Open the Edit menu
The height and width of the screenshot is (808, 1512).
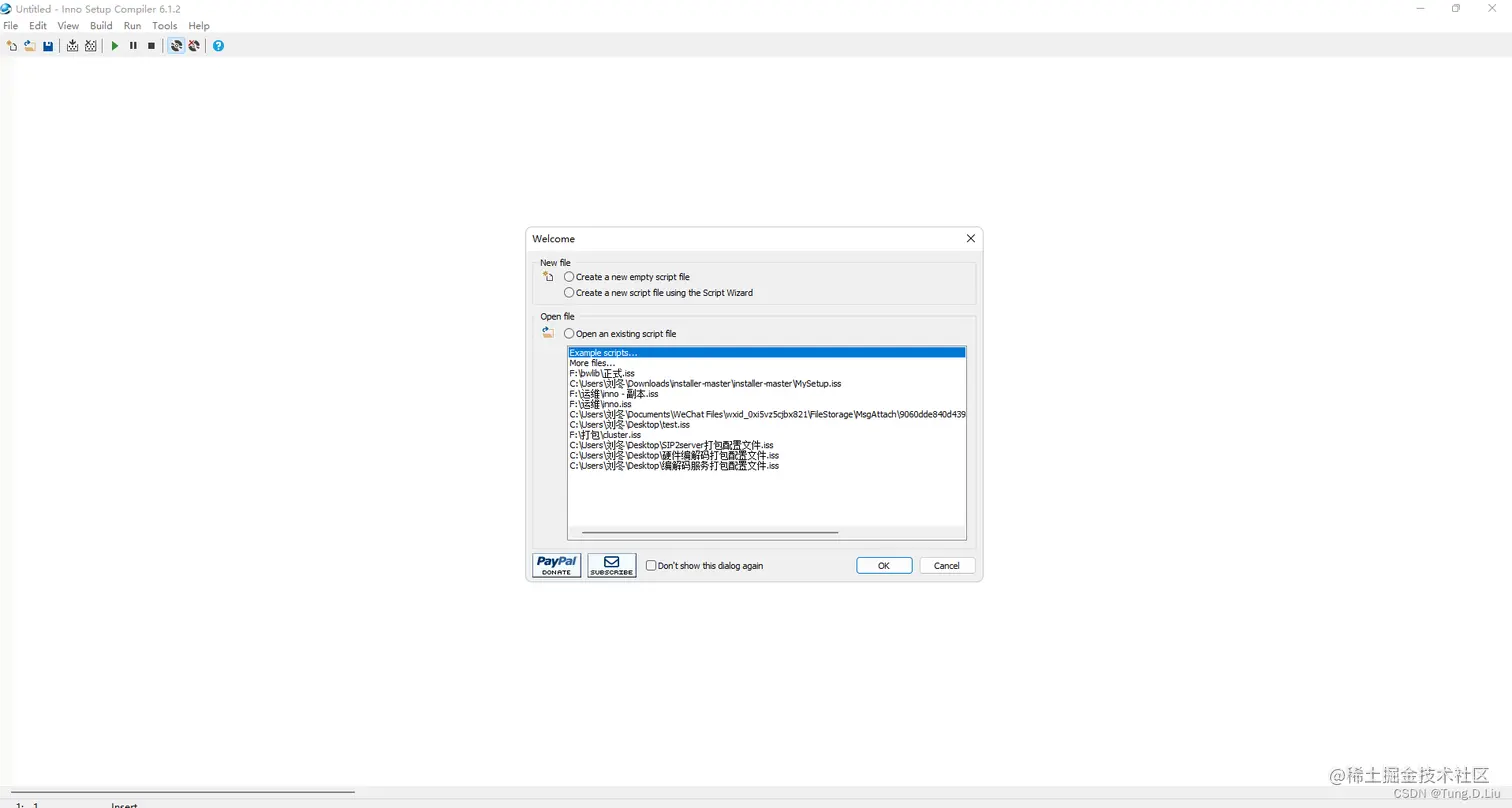[38, 26]
